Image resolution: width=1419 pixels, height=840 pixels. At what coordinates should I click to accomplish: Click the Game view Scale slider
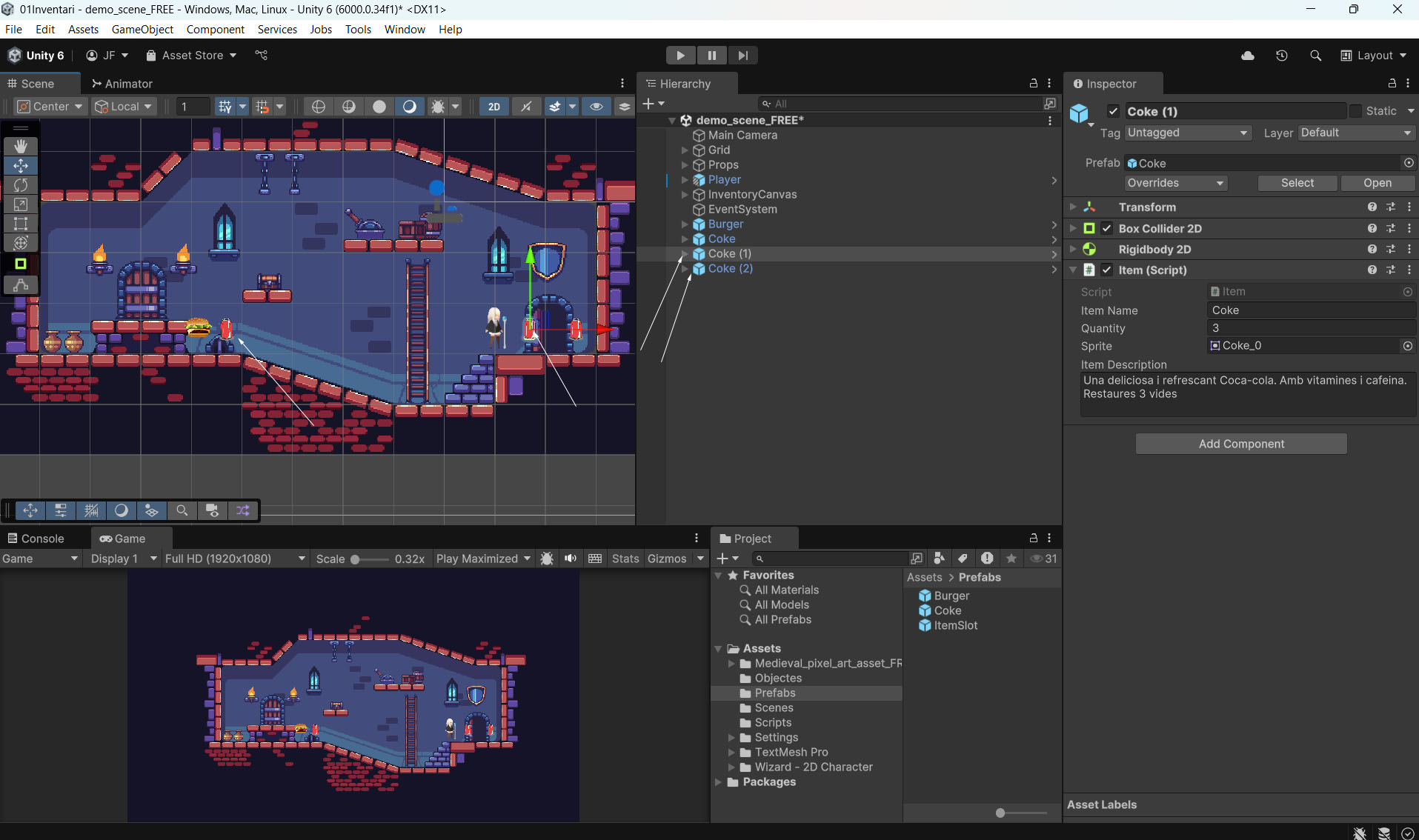click(370, 559)
